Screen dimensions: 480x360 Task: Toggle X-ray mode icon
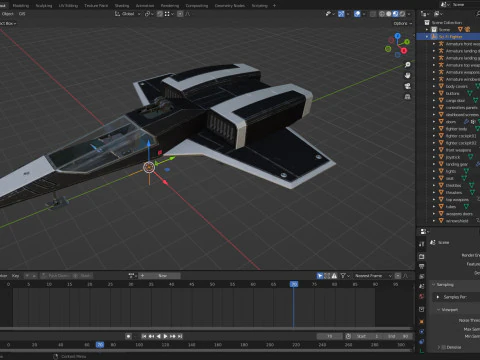point(373,14)
